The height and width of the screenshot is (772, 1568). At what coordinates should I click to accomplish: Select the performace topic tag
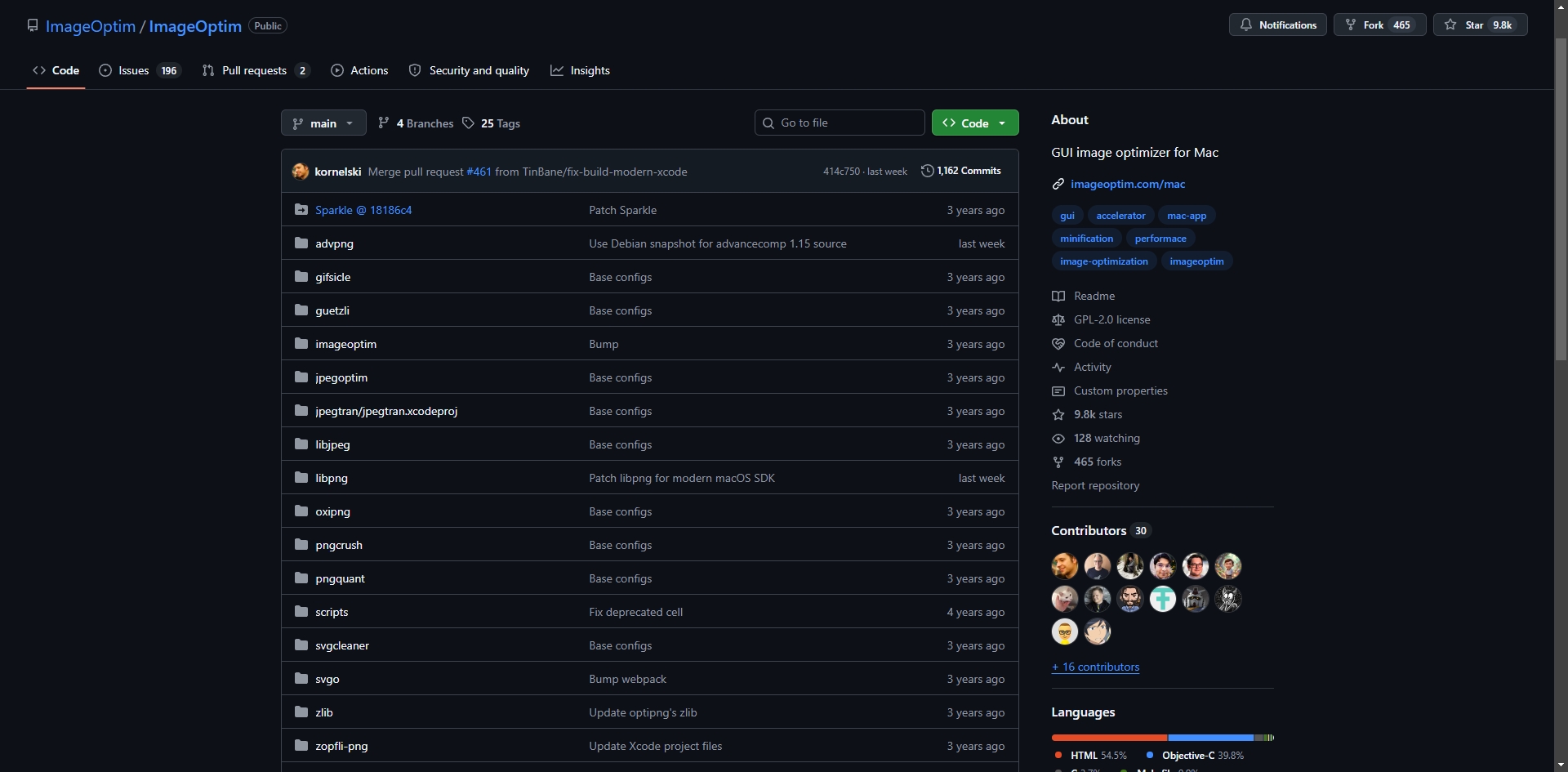tap(1160, 239)
